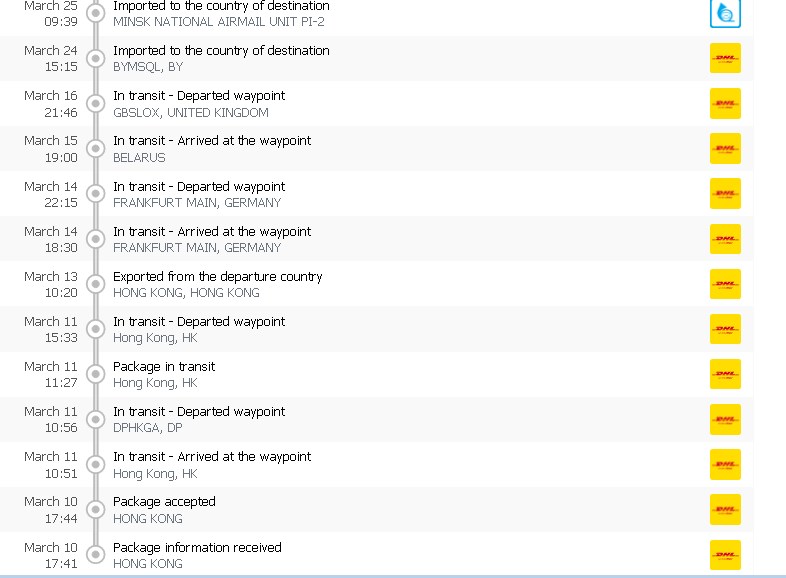The image size is (786, 578).
Task: Click the 'HONG KONG, HONG KONG' location text
Action: 186,293
